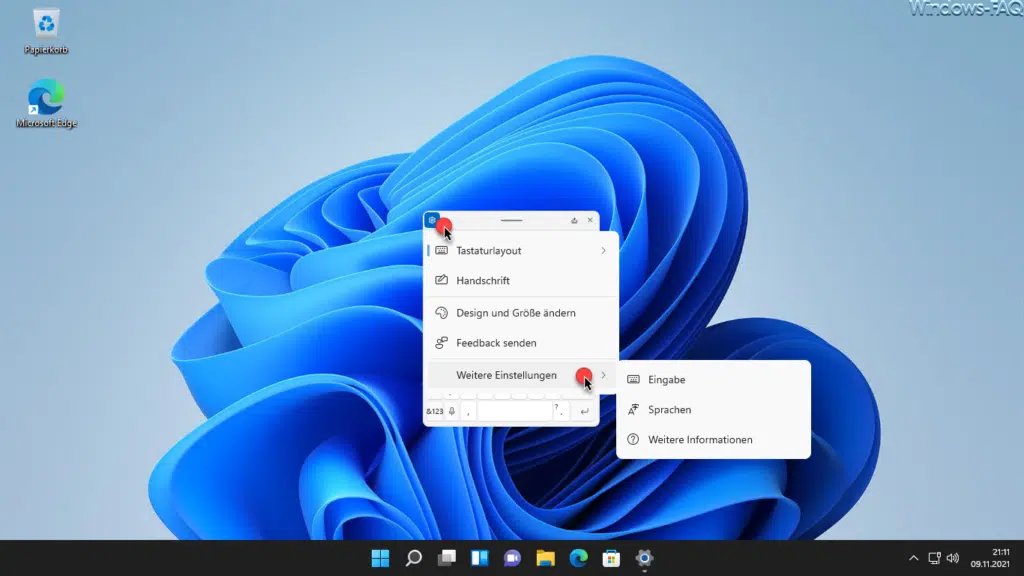Launch Microsoft Edge from the taskbar

pos(578,559)
